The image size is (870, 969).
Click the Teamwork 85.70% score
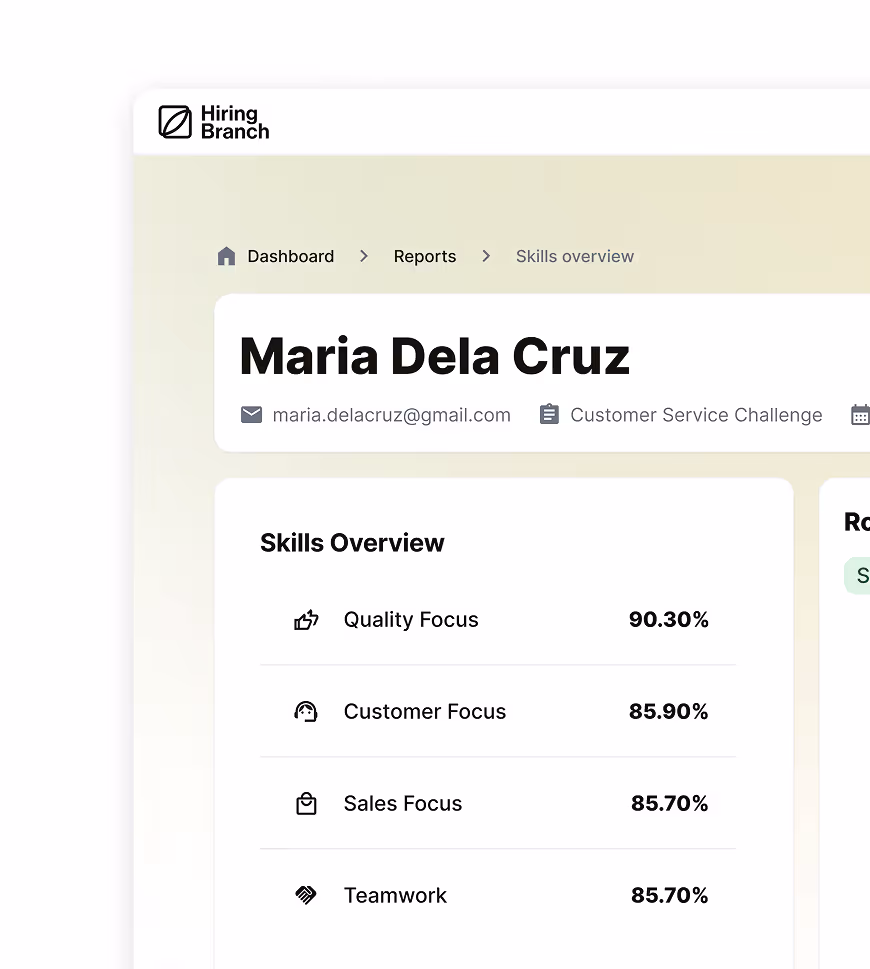[x=669, y=895]
